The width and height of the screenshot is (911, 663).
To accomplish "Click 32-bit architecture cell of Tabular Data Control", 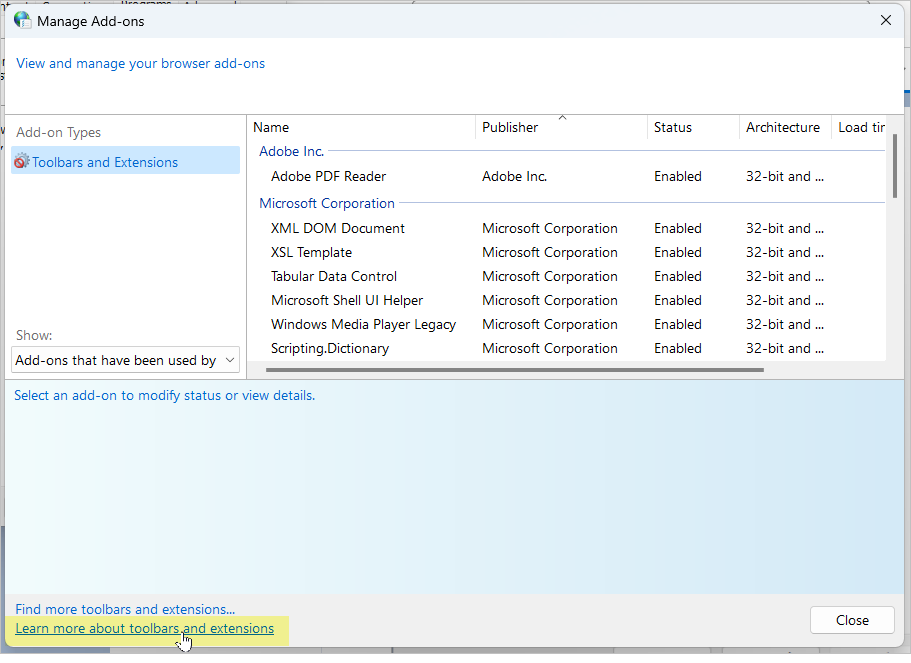I will coord(784,276).
